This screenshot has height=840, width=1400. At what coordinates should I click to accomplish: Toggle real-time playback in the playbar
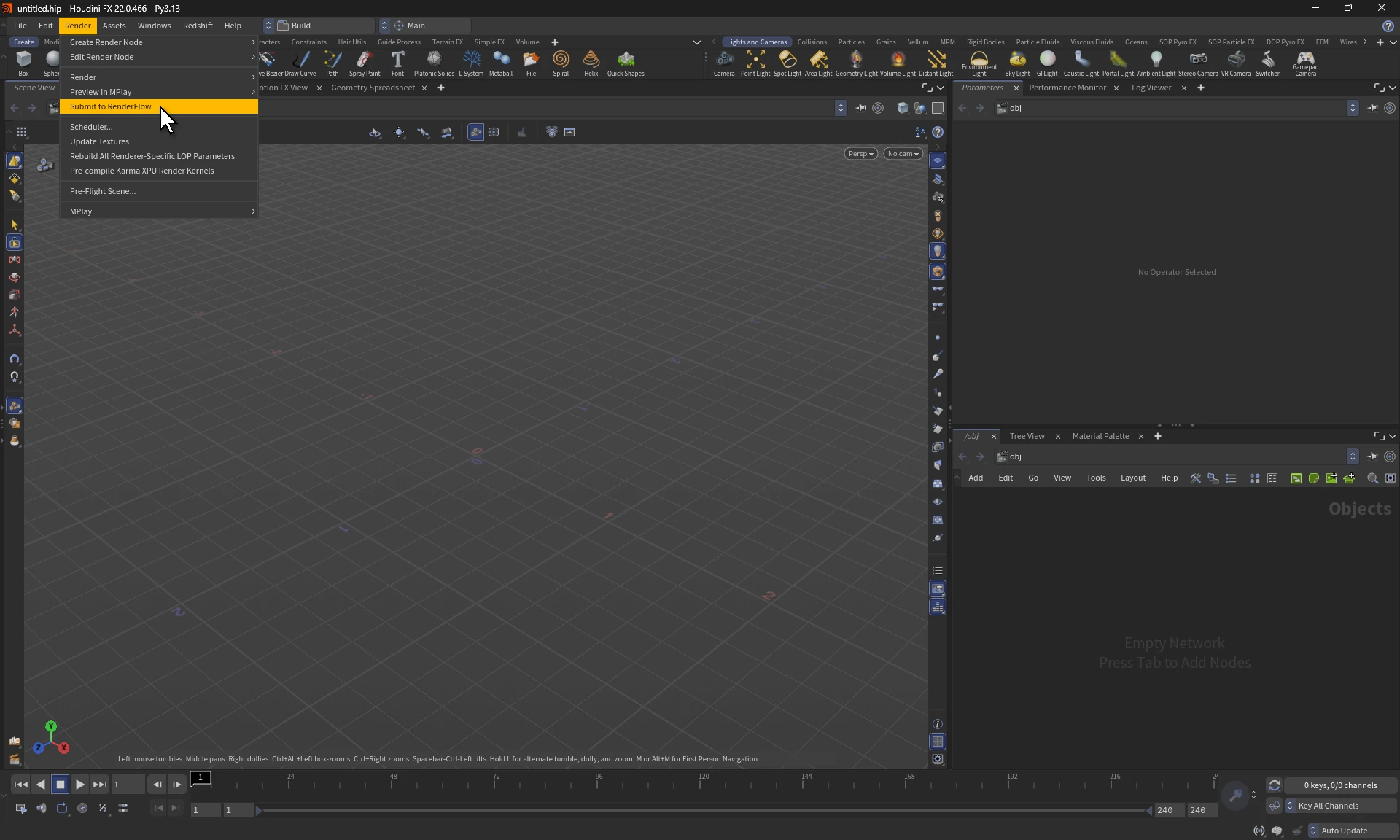(x=82, y=808)
